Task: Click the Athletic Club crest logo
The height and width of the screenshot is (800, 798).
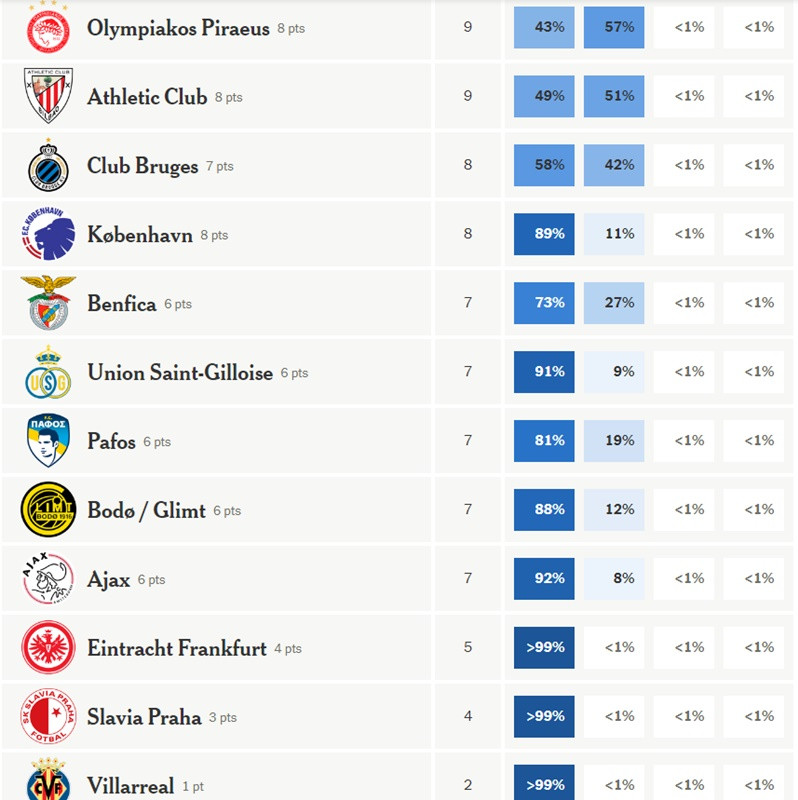Action: click(x=48, y=96)
